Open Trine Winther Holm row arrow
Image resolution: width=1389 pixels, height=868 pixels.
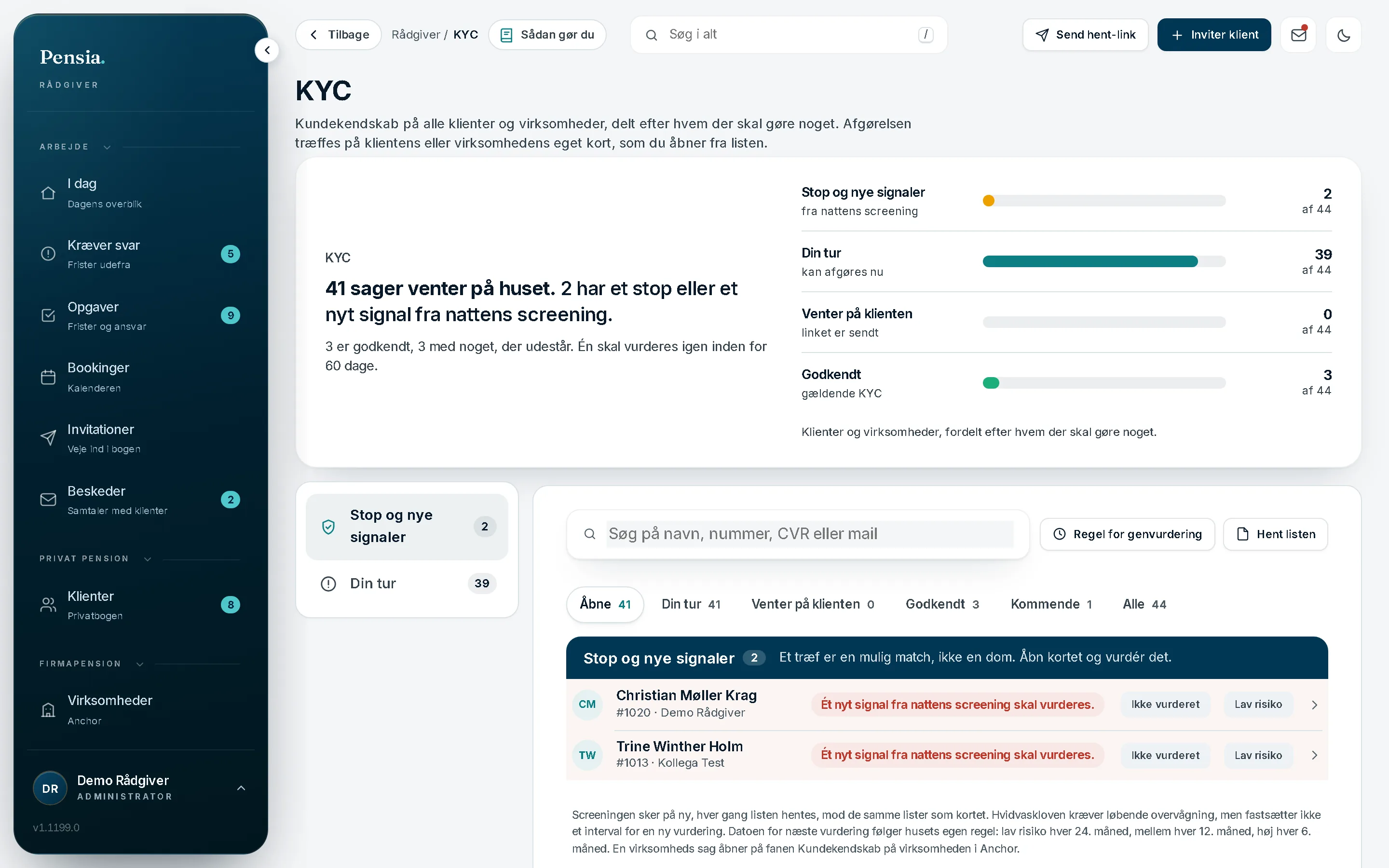[1314, 755]
